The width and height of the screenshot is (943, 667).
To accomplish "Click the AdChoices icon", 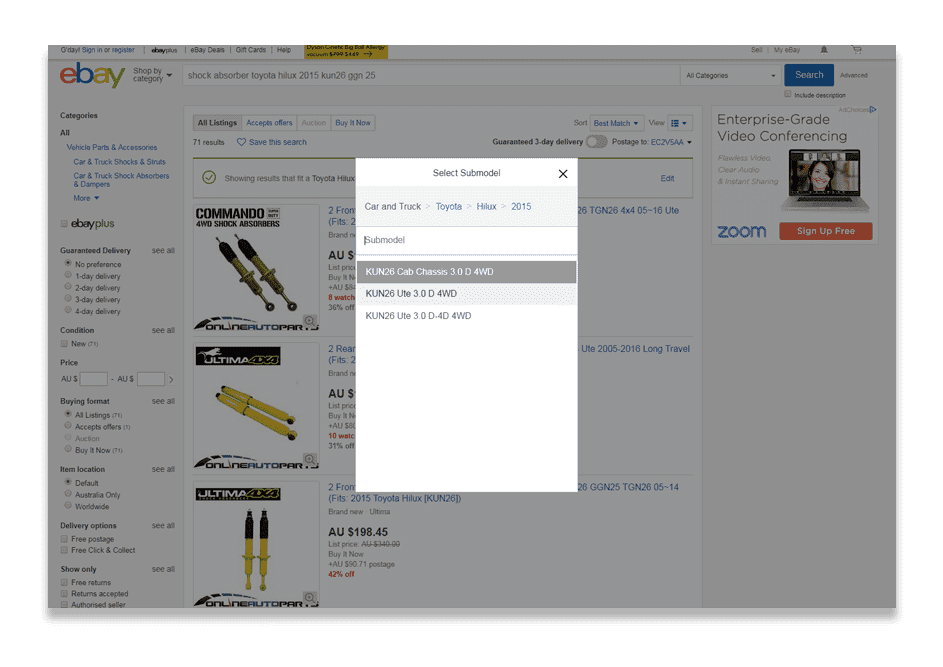I will pyautogui.click(x=873, y=109).
